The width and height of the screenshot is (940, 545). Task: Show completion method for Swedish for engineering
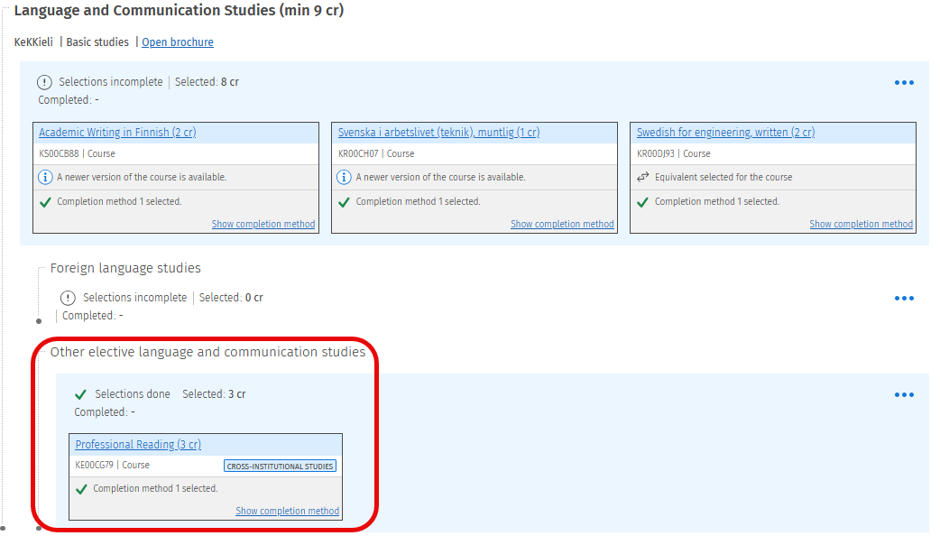pyautogui.click(x=861, y=224)
